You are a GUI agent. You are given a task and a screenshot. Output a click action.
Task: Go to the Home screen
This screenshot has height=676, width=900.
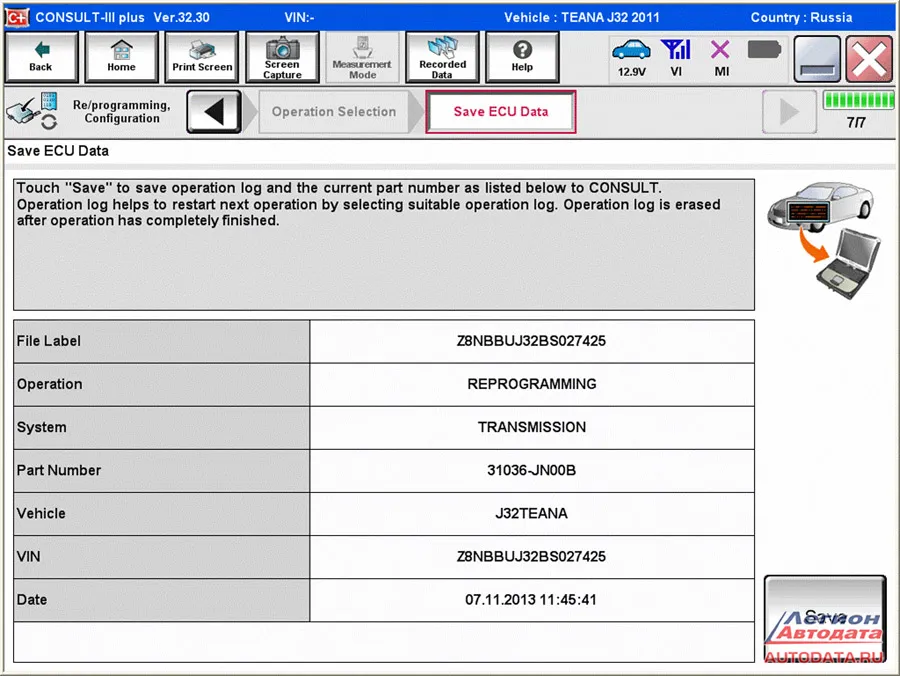click(121, 57)
